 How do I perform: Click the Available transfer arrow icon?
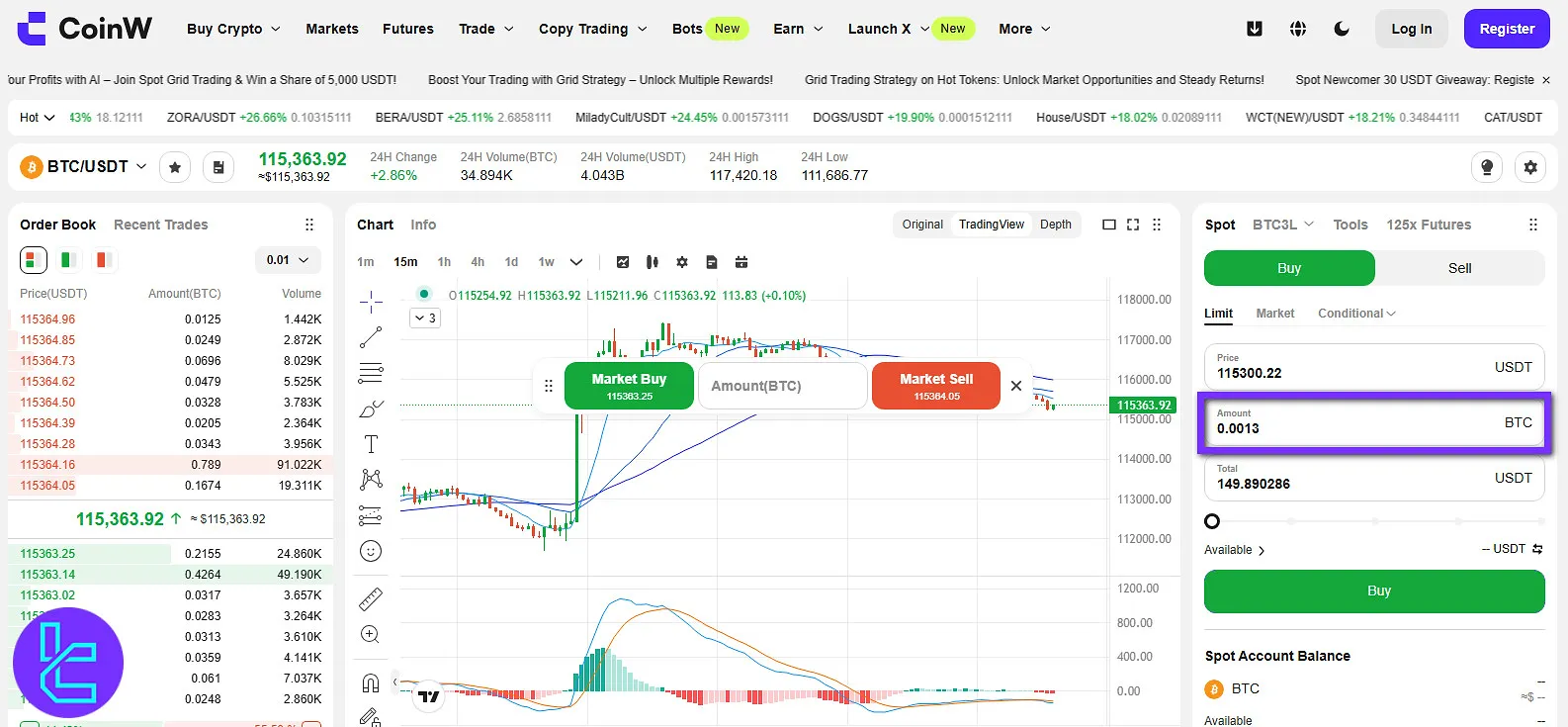1537,549
